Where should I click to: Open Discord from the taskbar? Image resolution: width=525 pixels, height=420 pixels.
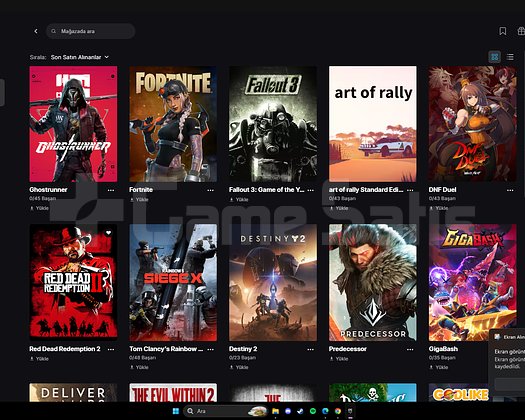[288, 411]
